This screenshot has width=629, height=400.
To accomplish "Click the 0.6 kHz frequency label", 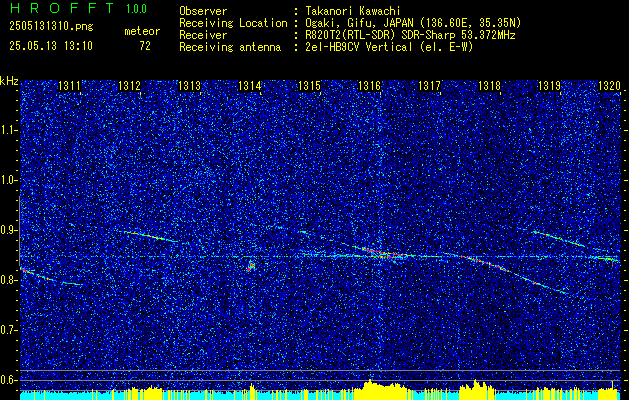I will [x=8, y=380].
